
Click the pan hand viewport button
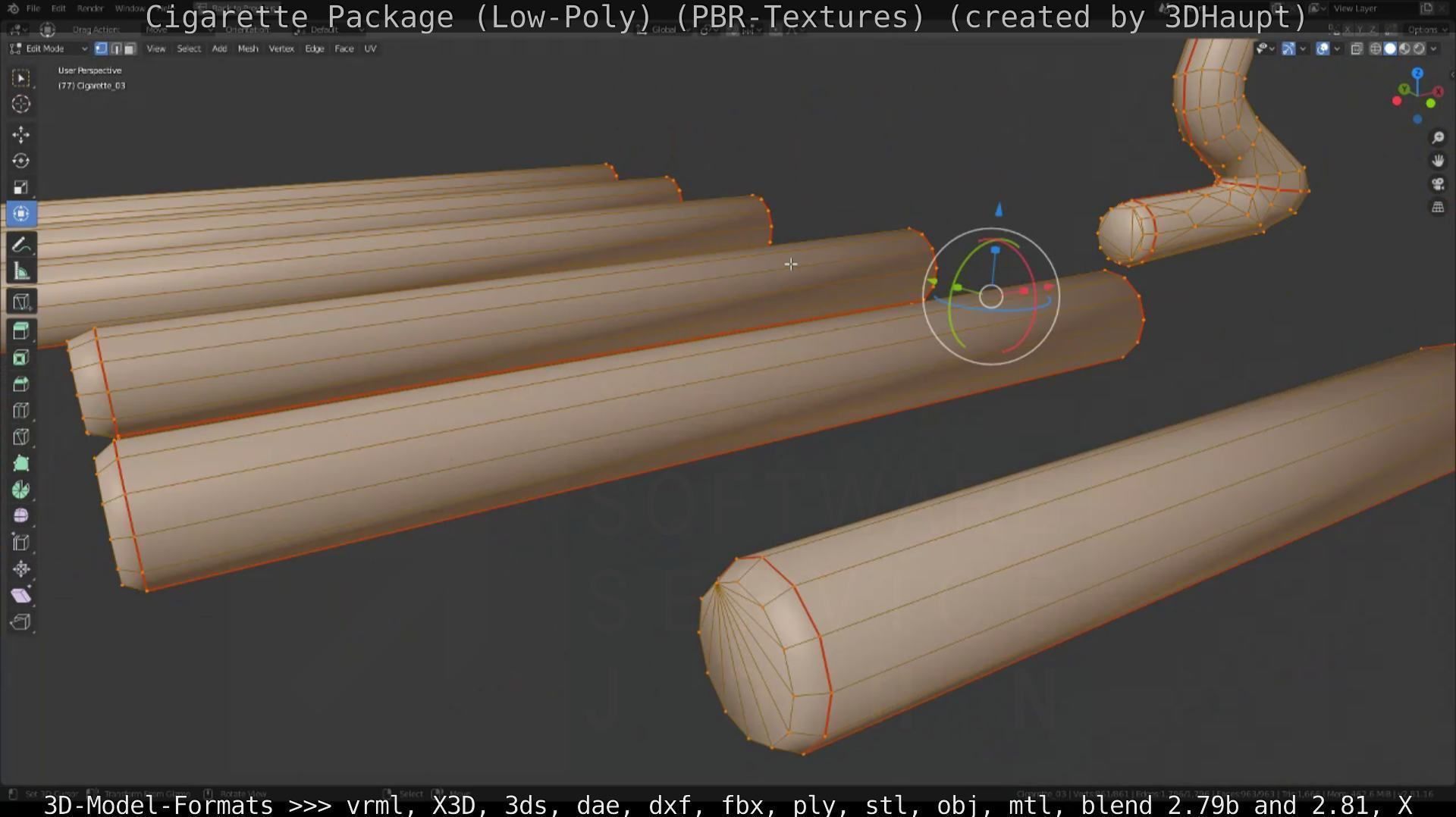(1438, 161)
